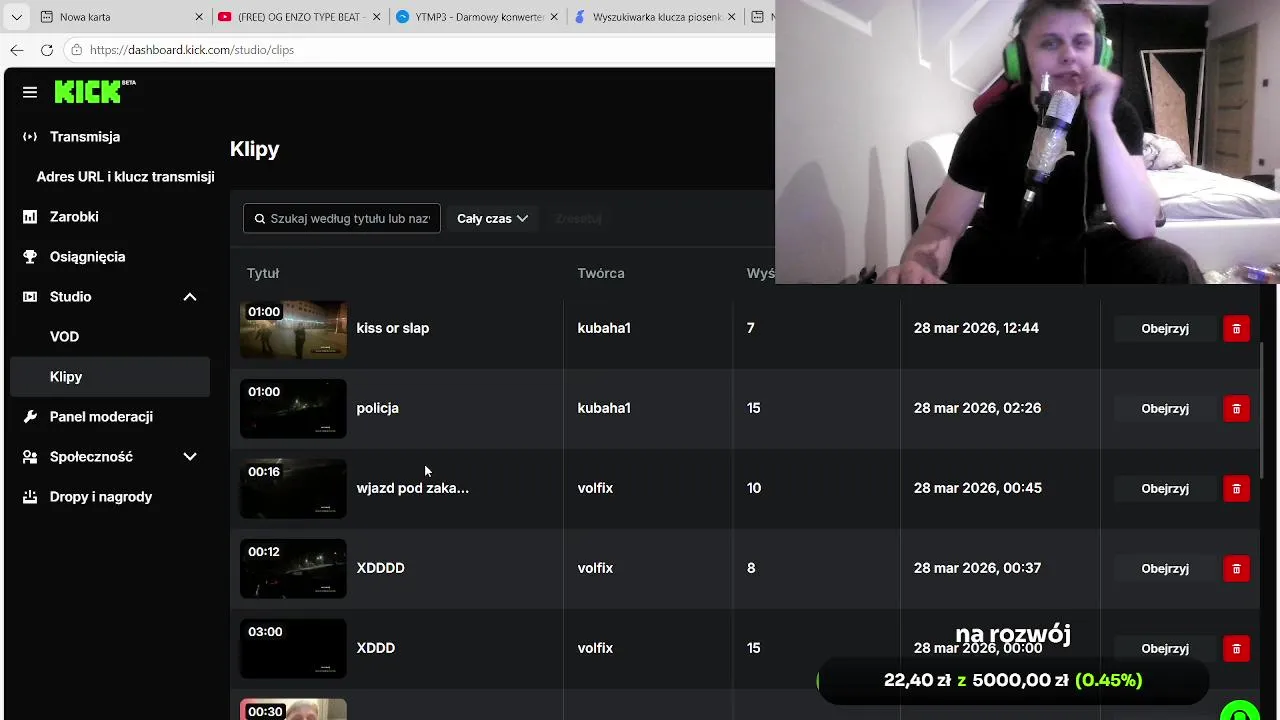1280x720 pixels.
Task: Select Klipy under Studio
Action: click(x=110, y=377)
